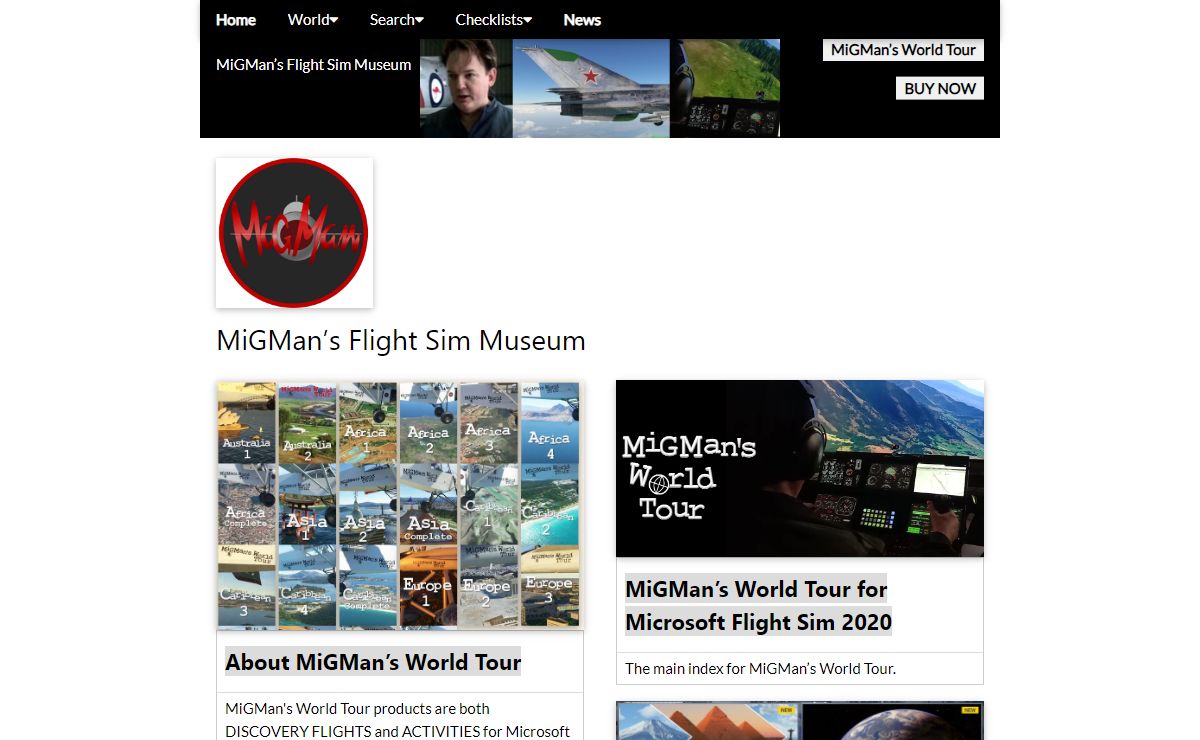1200x740 pixels.
Task: Open the News menu item
Action: tap(582, 20)
